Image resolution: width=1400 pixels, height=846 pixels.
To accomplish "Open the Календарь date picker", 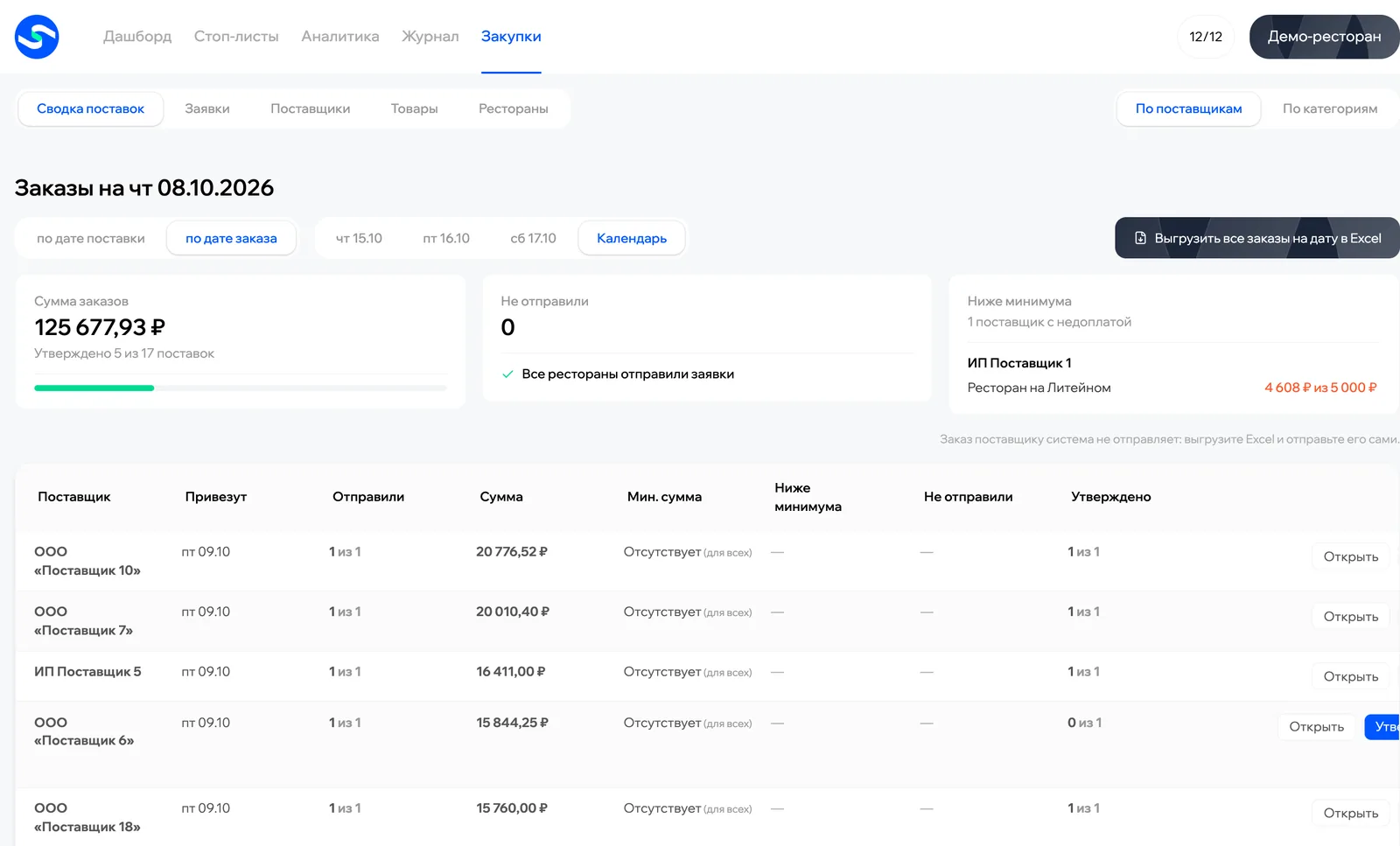I will [x=632, y=239].
